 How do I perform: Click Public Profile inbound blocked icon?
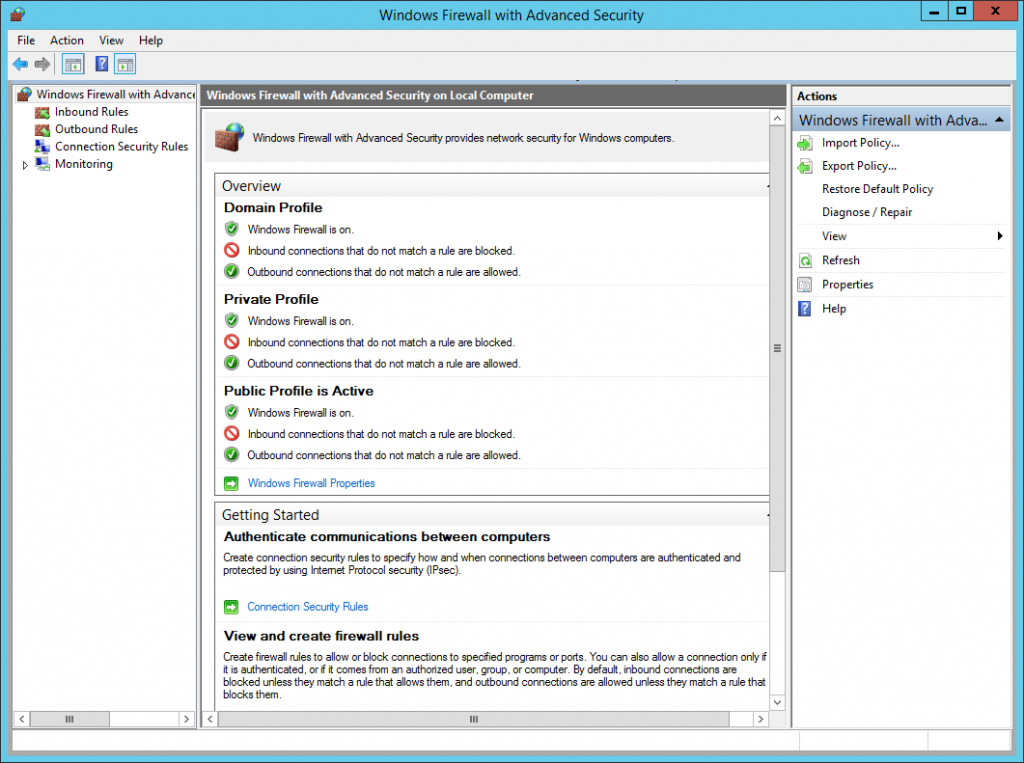pos(232,433)
